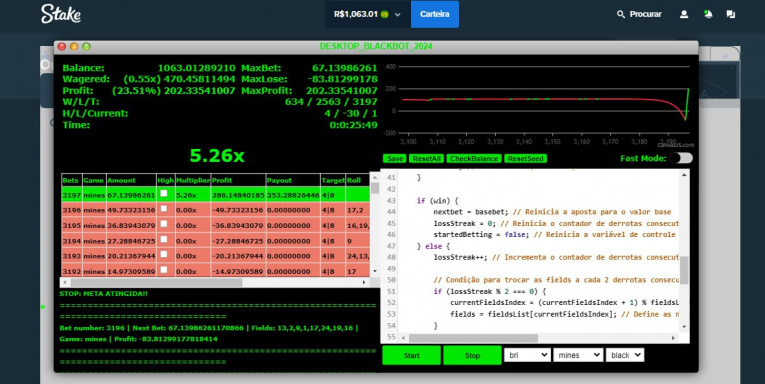Click the STOP: META ATINGIDA!! log line
The width and height of the screenshot is (765, 384).
[103, 294]
